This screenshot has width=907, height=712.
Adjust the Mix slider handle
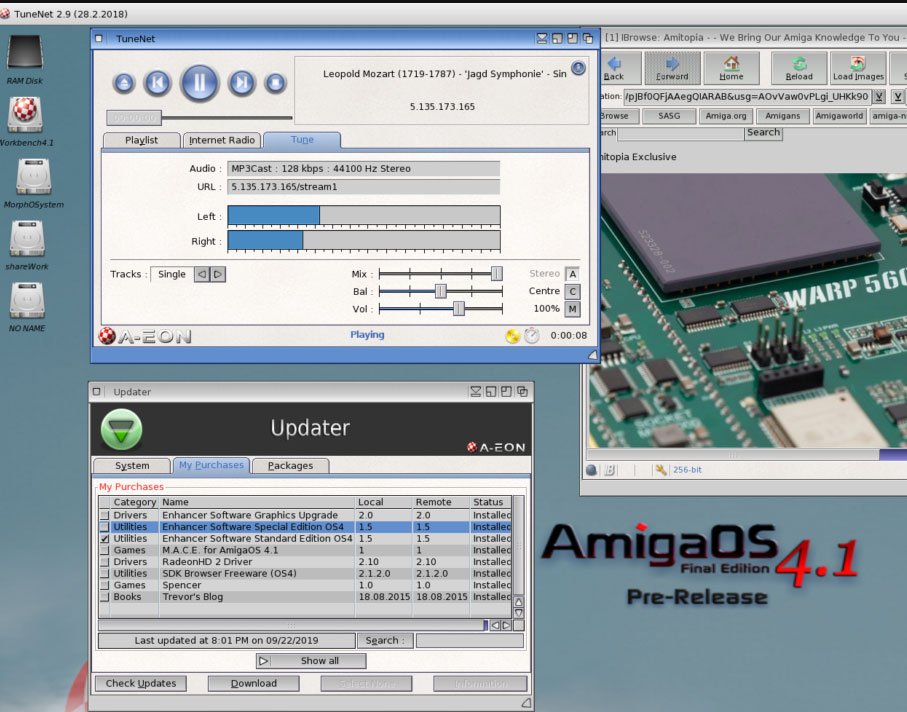click(496, 274)
